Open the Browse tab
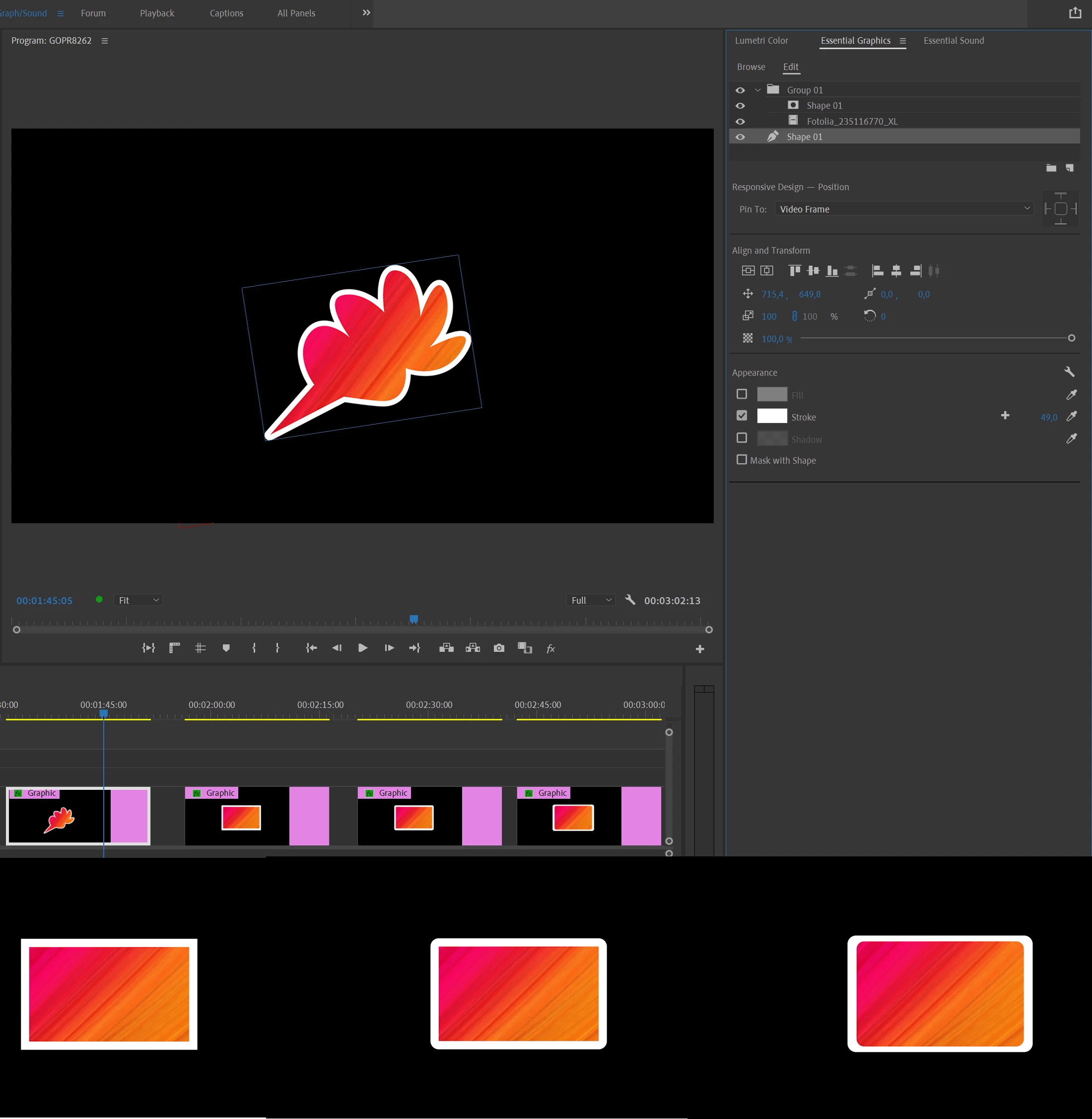The height and width of the screenshot is (1119, 1092). (751, 67)
